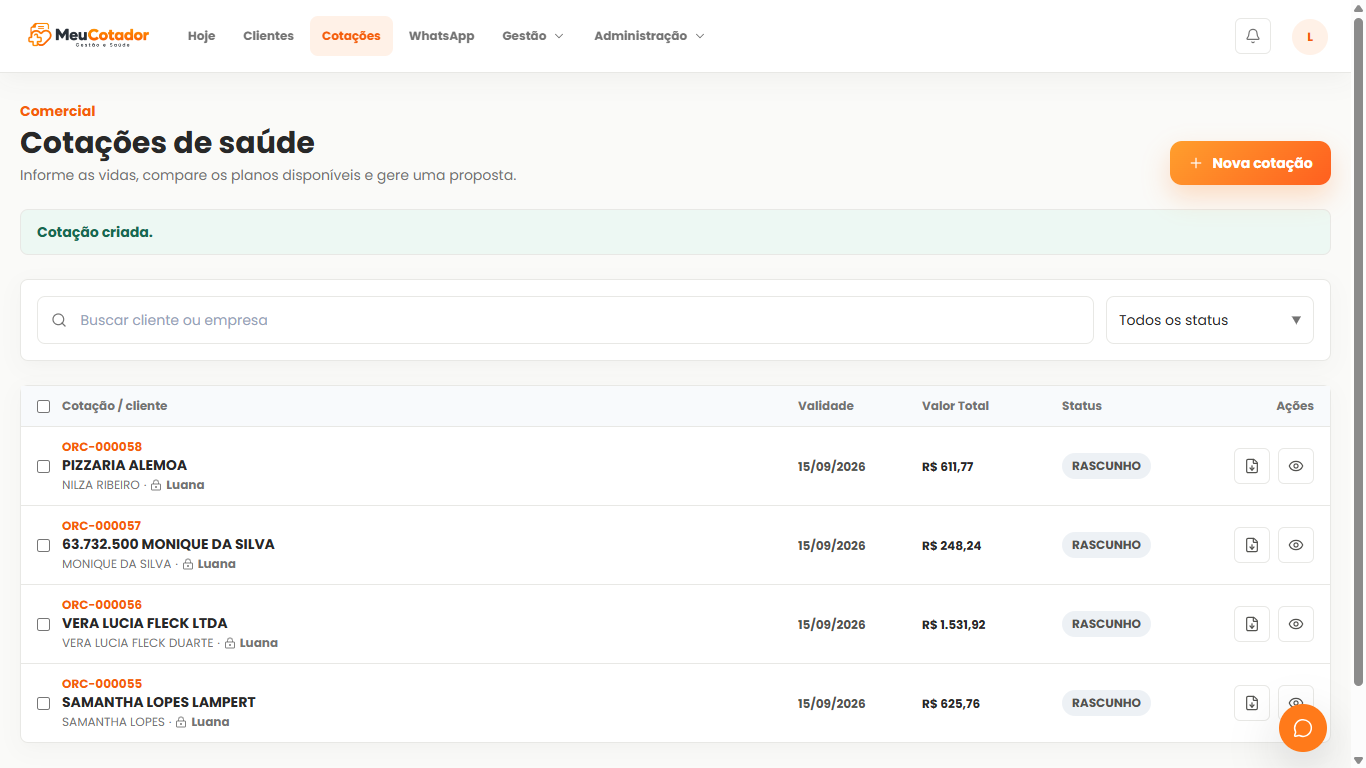The image size is (1366, 768).
Task: Click the value R$ 625,76
Action: [951, 704]
